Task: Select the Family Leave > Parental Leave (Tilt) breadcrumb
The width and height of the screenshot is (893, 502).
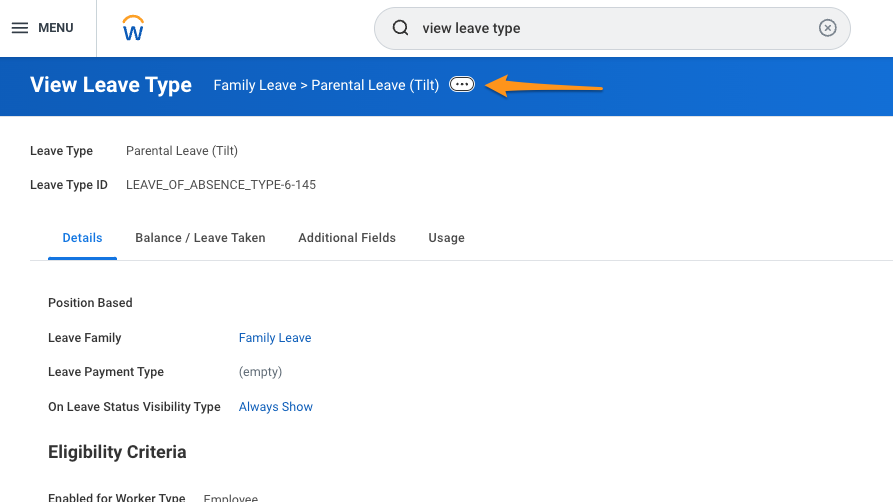Action: point(326,85)
